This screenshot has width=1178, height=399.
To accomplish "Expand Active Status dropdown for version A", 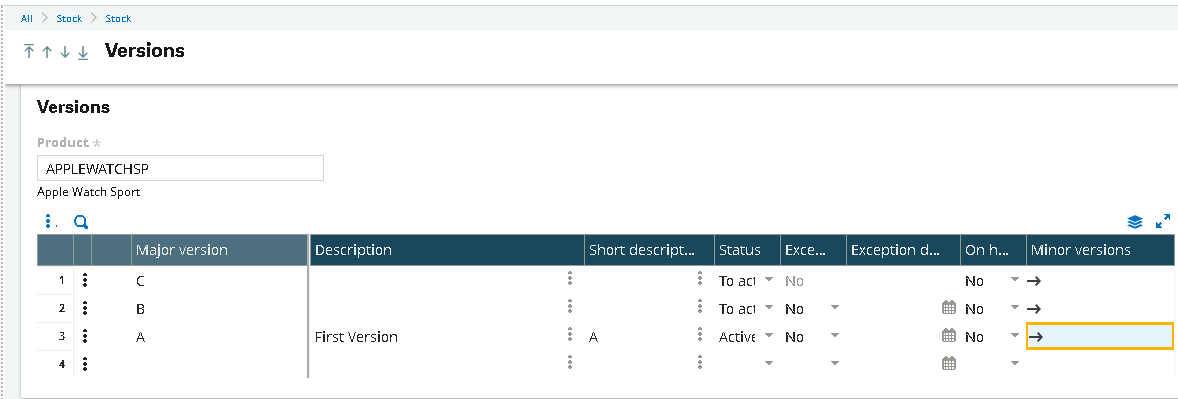I will pyautogui.click(x=769, y=336).
